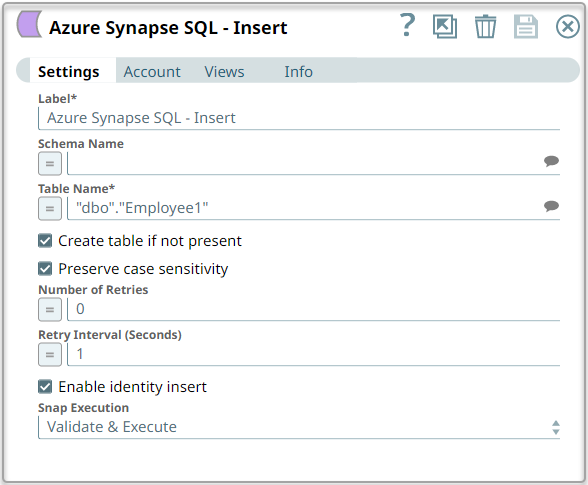Image resolution: width=588 pixels, height=485 pixels.
Task: Open suggestion bubble for Schema Name
Action: pos(551,161)
